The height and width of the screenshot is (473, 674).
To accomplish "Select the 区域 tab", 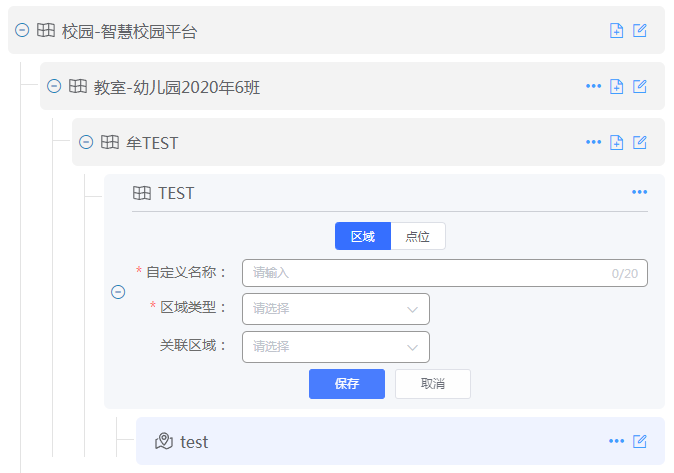I will click(x=362, y=237).
